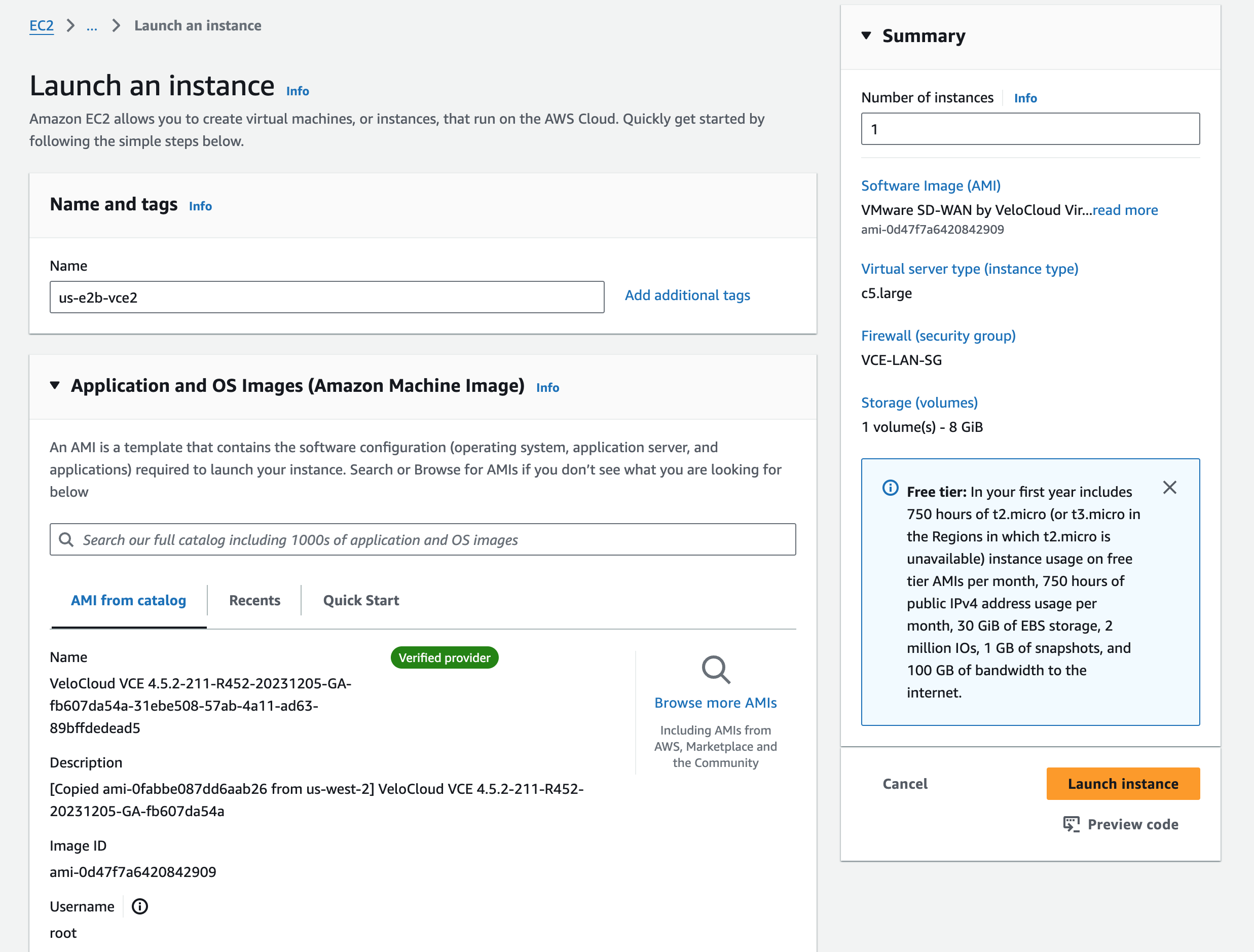Click Cancel in the summary panel

tap(905, 784)
